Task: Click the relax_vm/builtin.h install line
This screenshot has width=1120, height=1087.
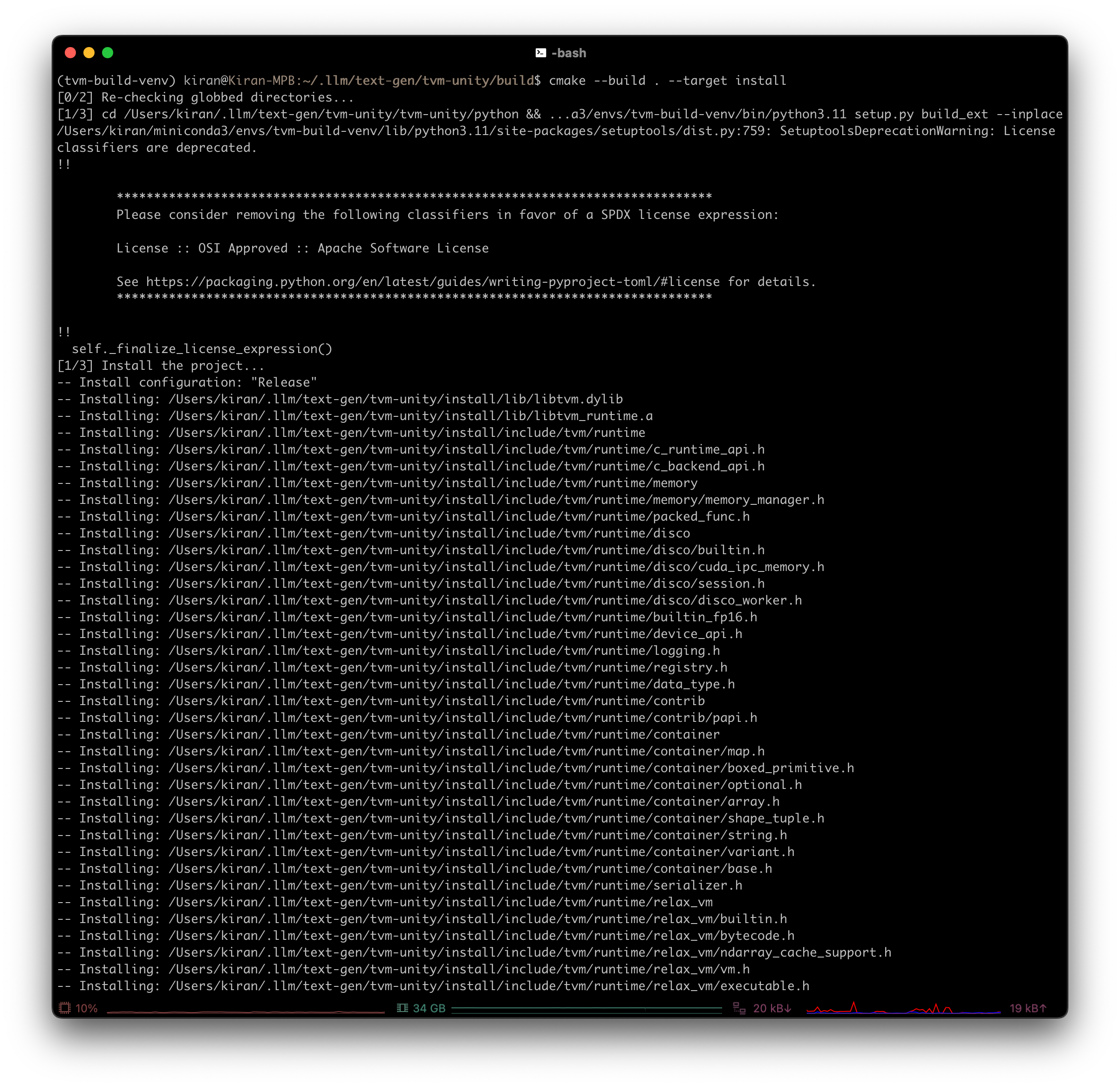Action: click(422, 918)
